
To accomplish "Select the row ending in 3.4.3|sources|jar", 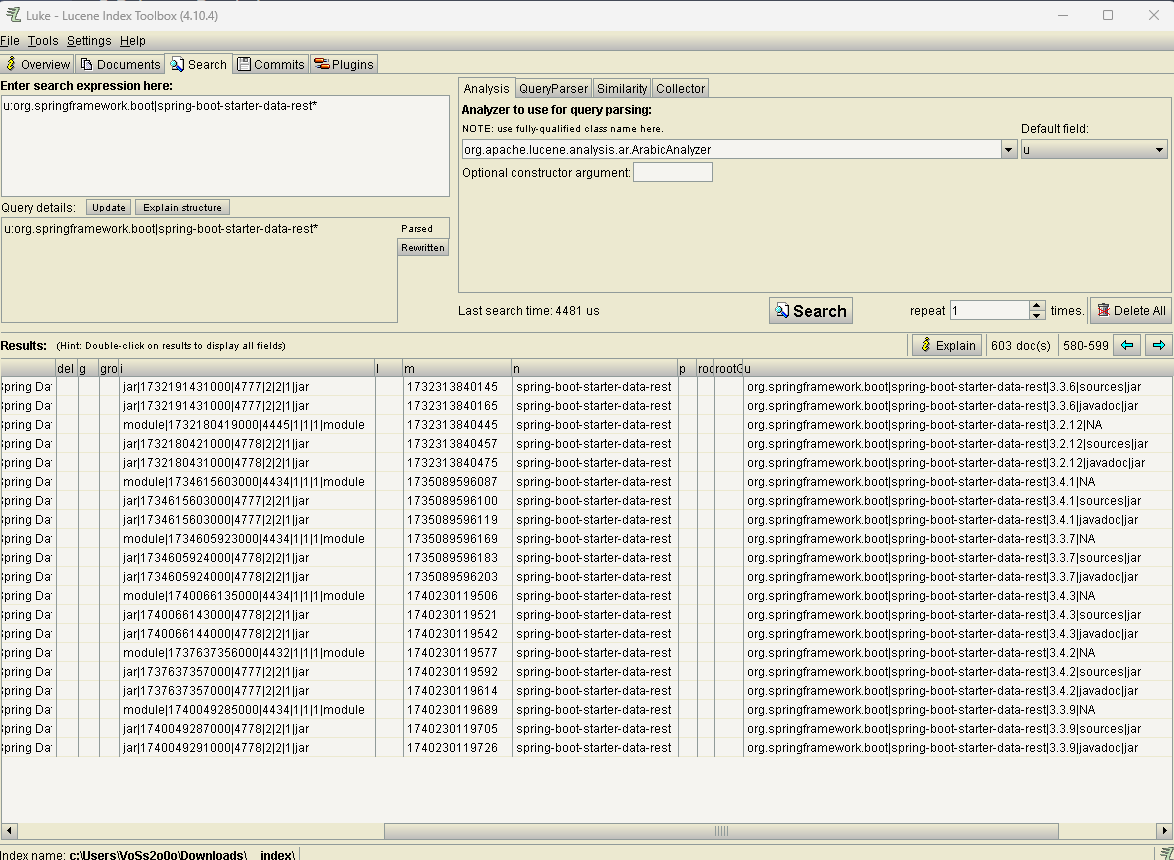I will click(x=586, y=615).
